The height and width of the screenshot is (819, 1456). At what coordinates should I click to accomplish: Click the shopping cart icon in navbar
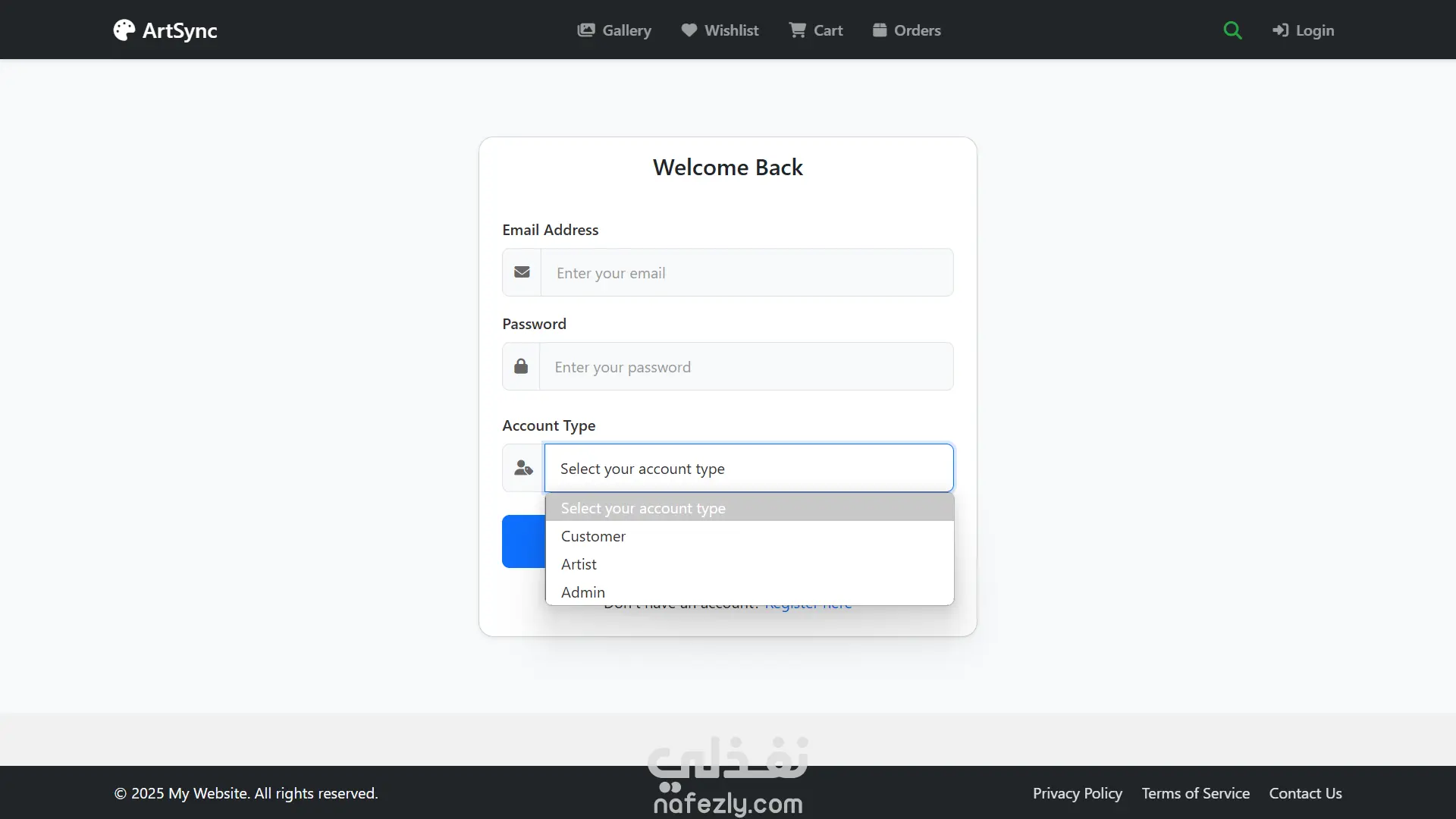tap(797, 30)
